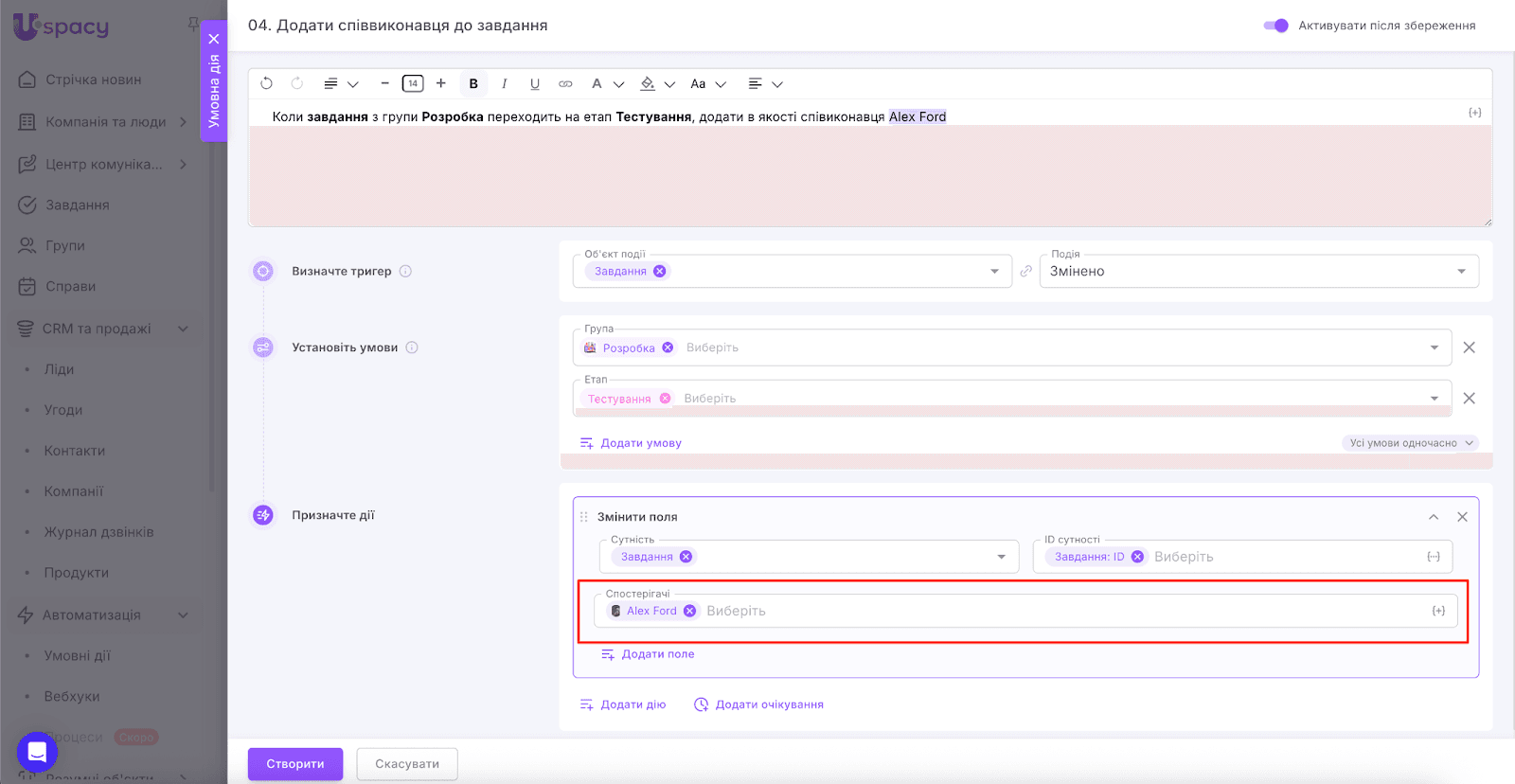Delete the Етап condition row
1515x784 pixels.
[1469, 399]
